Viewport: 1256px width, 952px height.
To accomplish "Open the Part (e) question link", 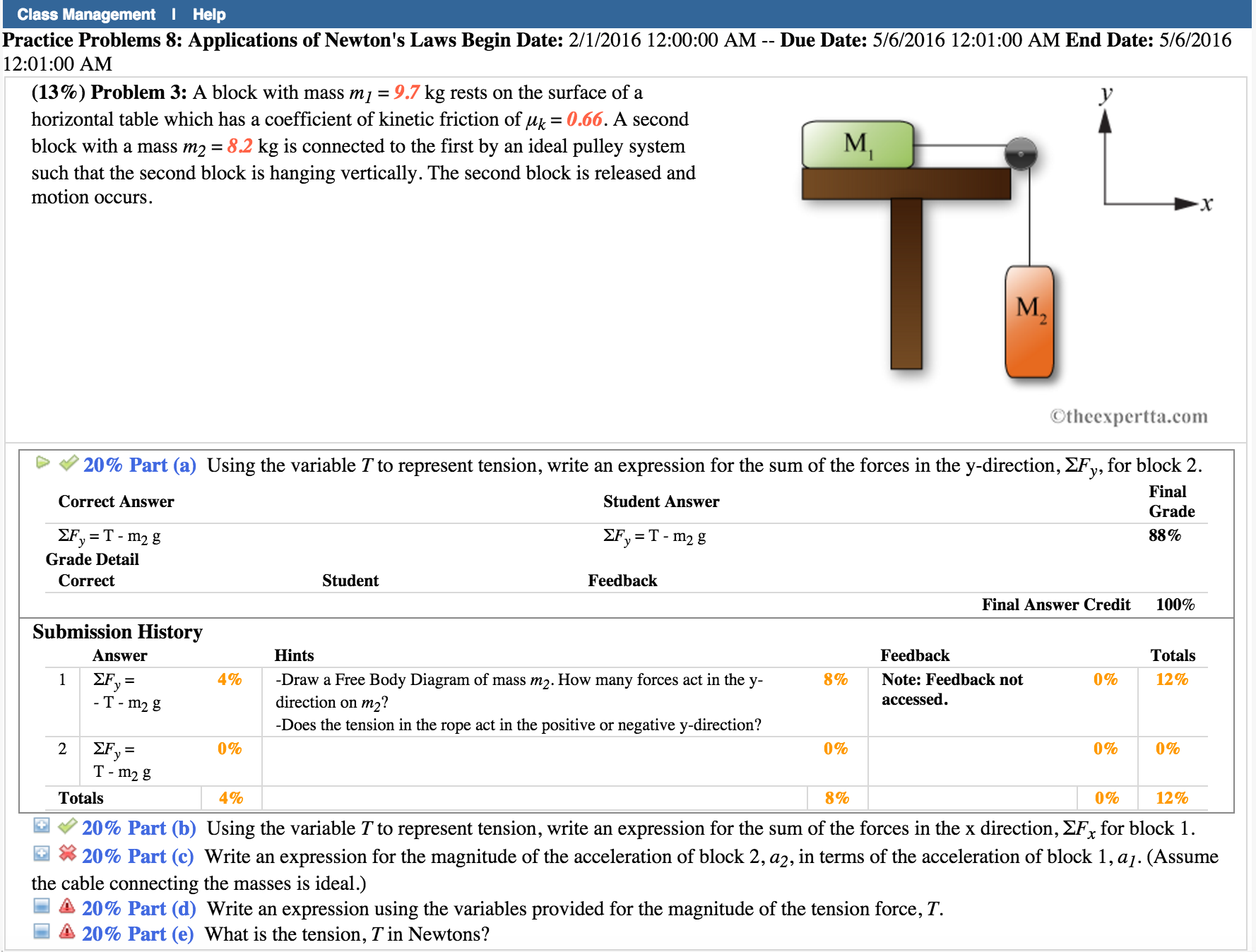I will 139,934.
